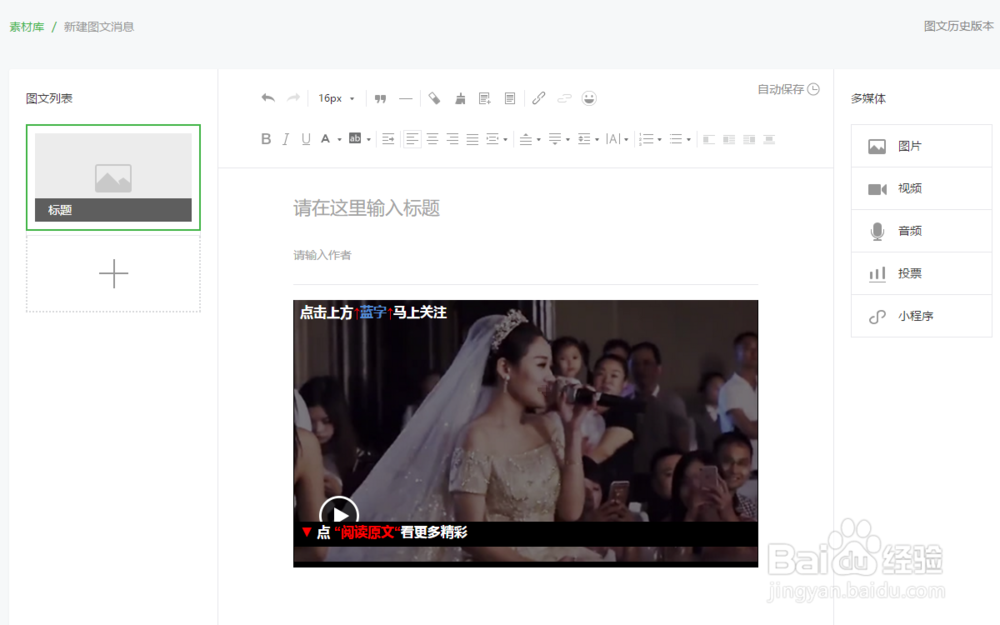Insert audio via 音频
Viewport: 1000px width, 625px height.
(x=922, y=231)
